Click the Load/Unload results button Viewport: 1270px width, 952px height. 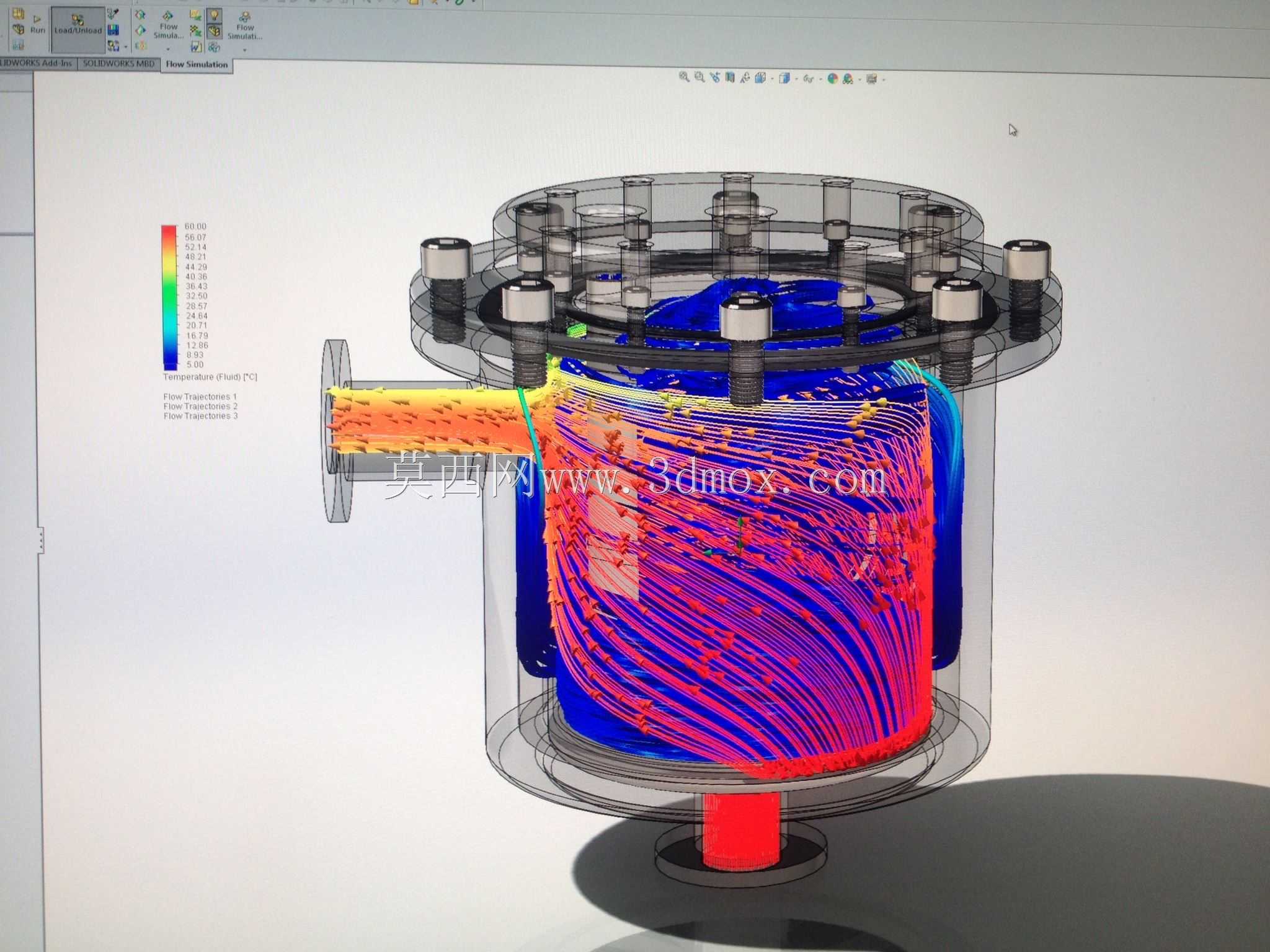pyautogui.click(x=78, y=30)
